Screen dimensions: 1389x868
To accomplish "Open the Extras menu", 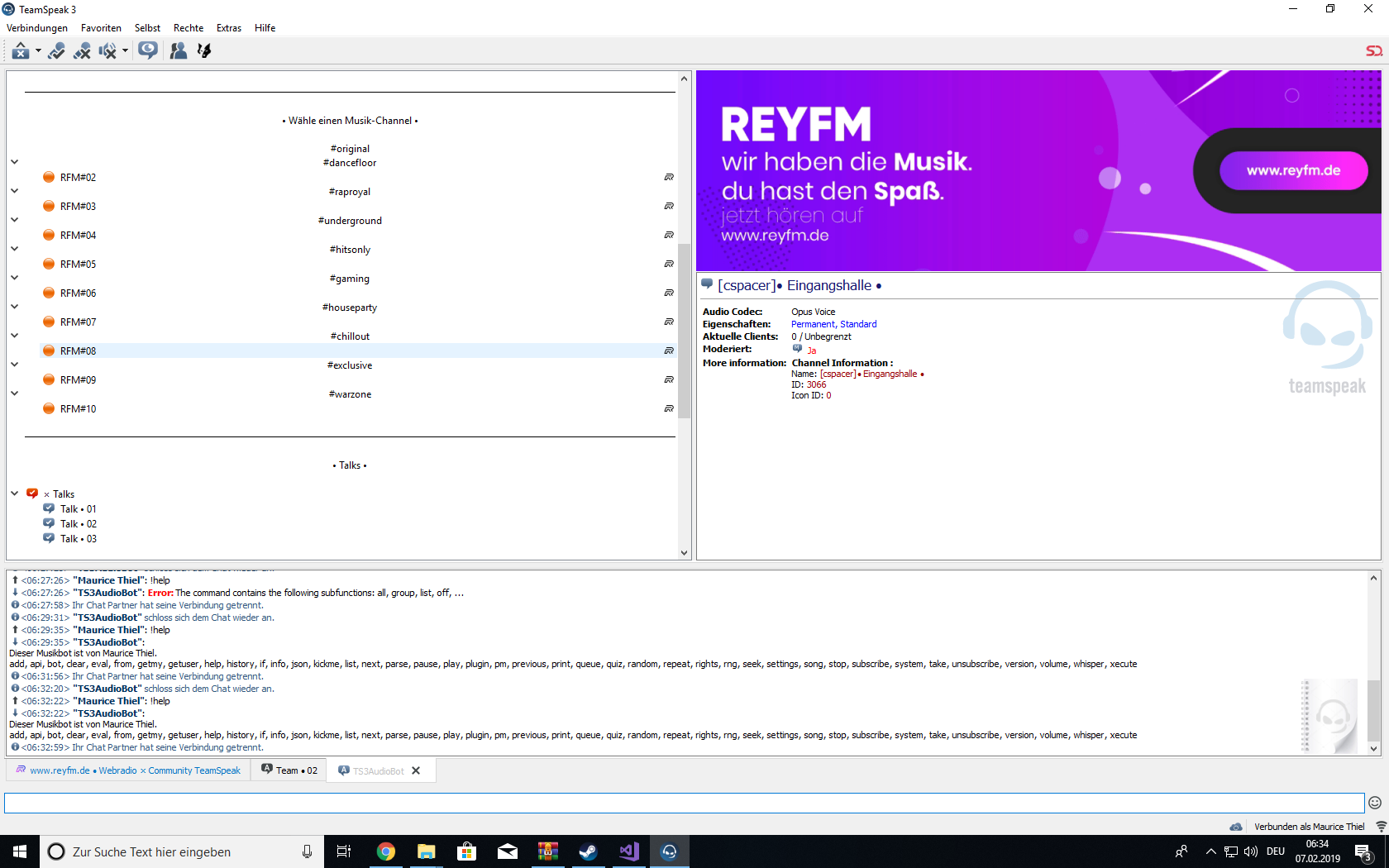I will (229, 27).
